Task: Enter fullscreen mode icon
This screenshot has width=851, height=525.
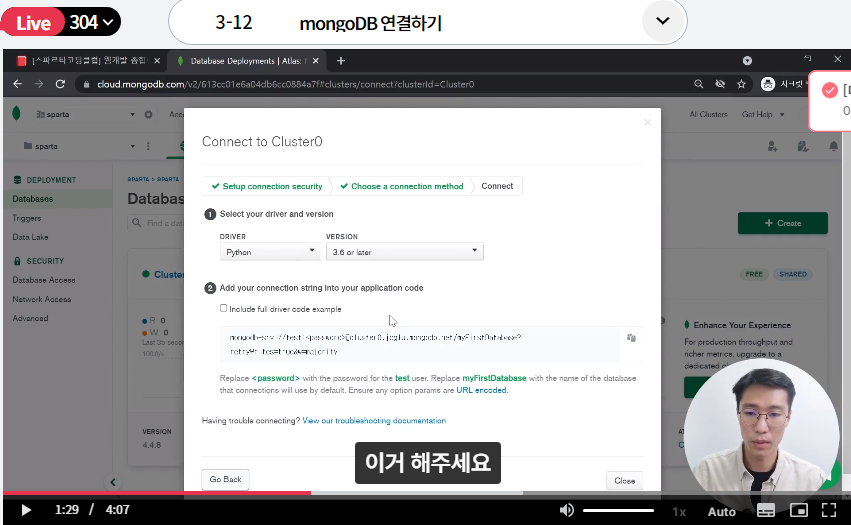Action: click(829, 510)
